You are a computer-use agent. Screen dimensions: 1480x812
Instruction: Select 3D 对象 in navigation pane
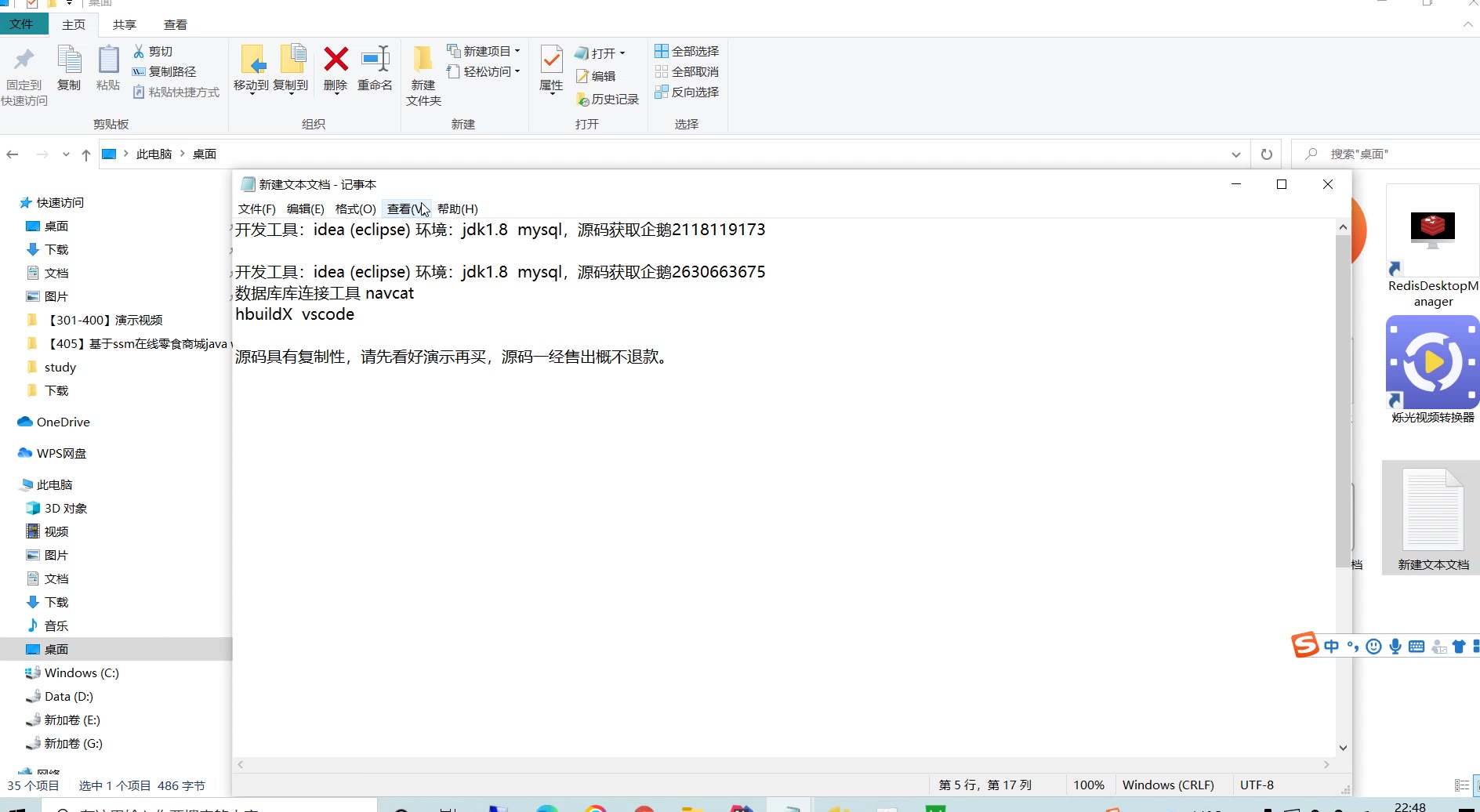tap(56, 508)
